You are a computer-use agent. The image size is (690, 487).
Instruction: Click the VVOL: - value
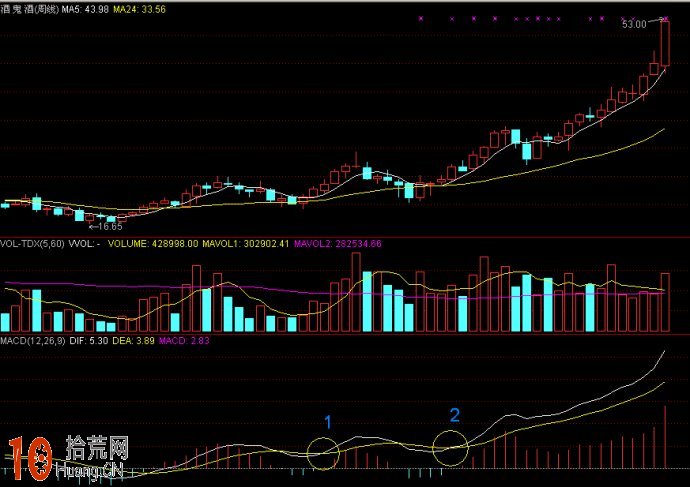click(x=84, y=244)
